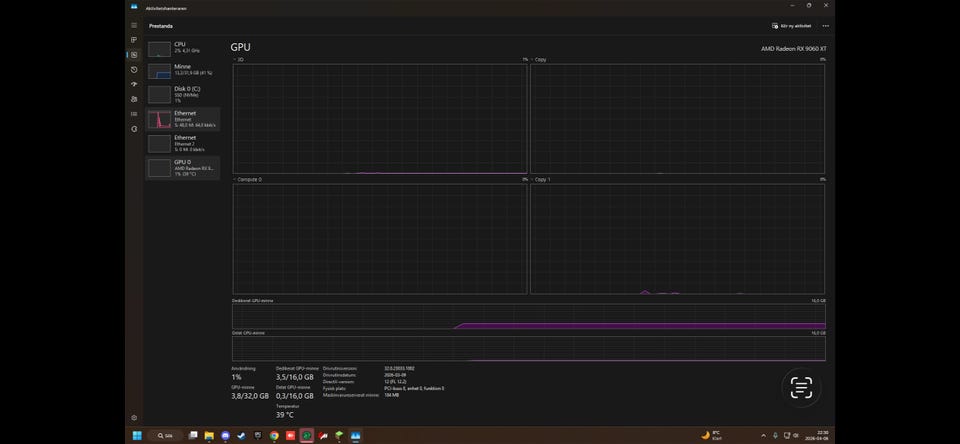The image size is (960, 444).
Task: Select CPU in the performance list
Action: [183, 48]
